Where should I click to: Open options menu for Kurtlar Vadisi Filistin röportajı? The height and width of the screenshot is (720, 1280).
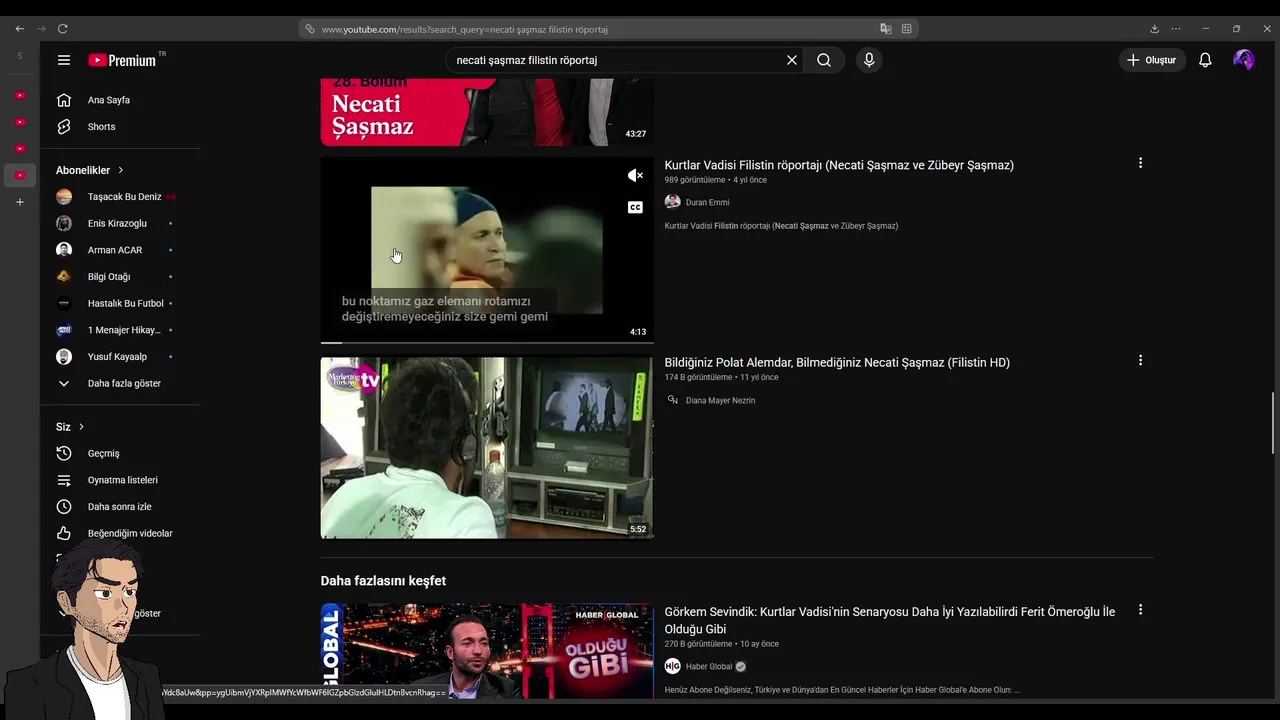pyautogui.click(x=1140, y=163)
